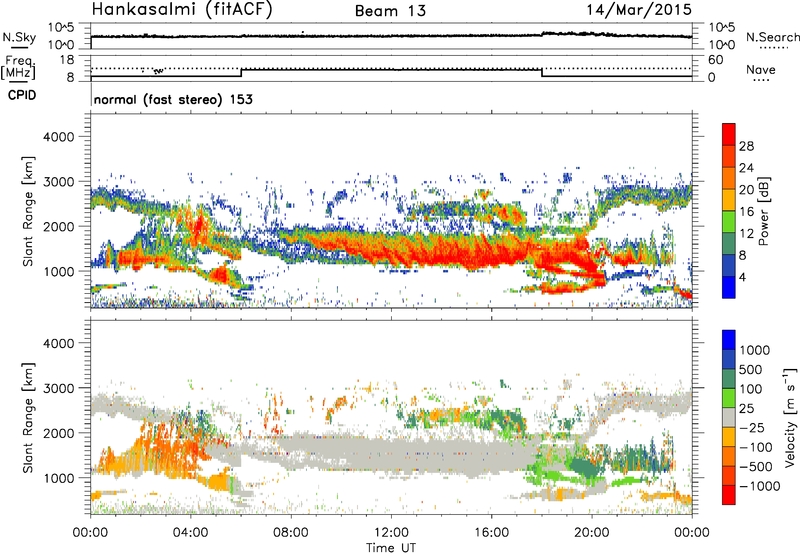
Task: Click the '20:00' time tick label
Action: click(x=591, y=533)
